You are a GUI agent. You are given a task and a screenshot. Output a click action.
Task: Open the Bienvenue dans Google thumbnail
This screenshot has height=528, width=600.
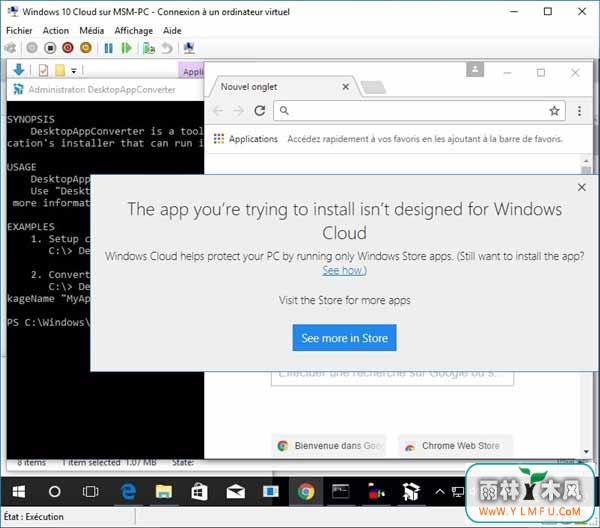[329, 446]
